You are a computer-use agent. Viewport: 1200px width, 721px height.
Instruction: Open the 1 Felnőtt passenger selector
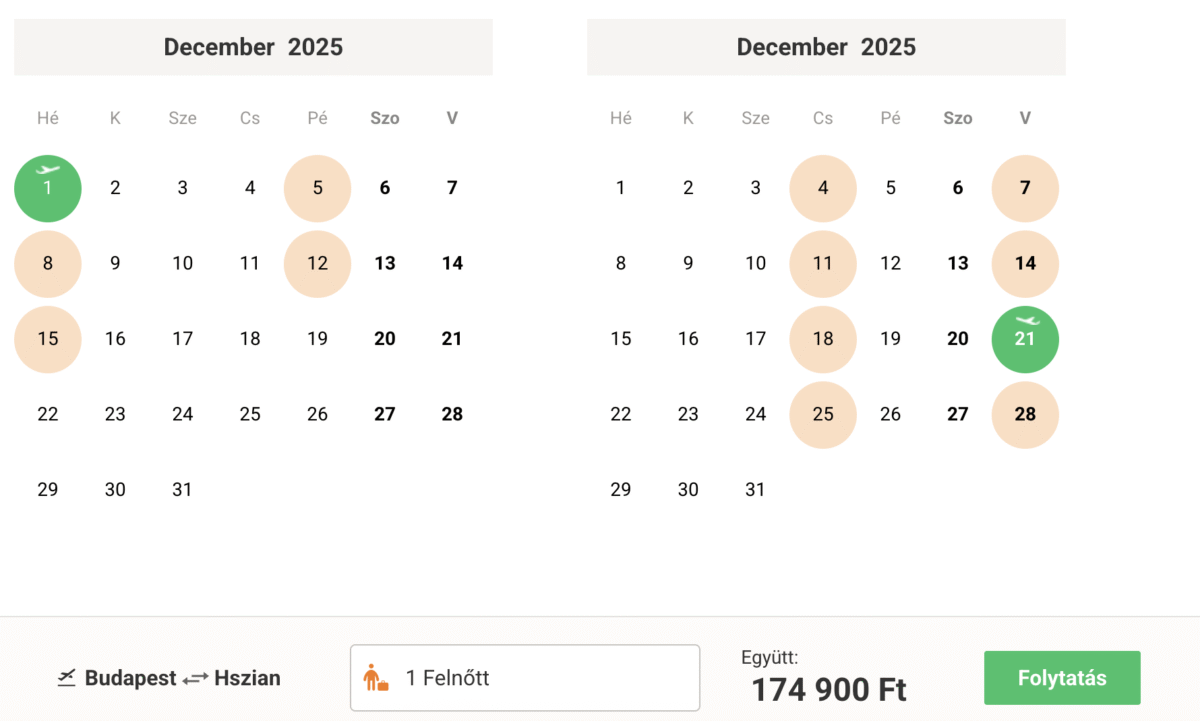coord(525,678)
